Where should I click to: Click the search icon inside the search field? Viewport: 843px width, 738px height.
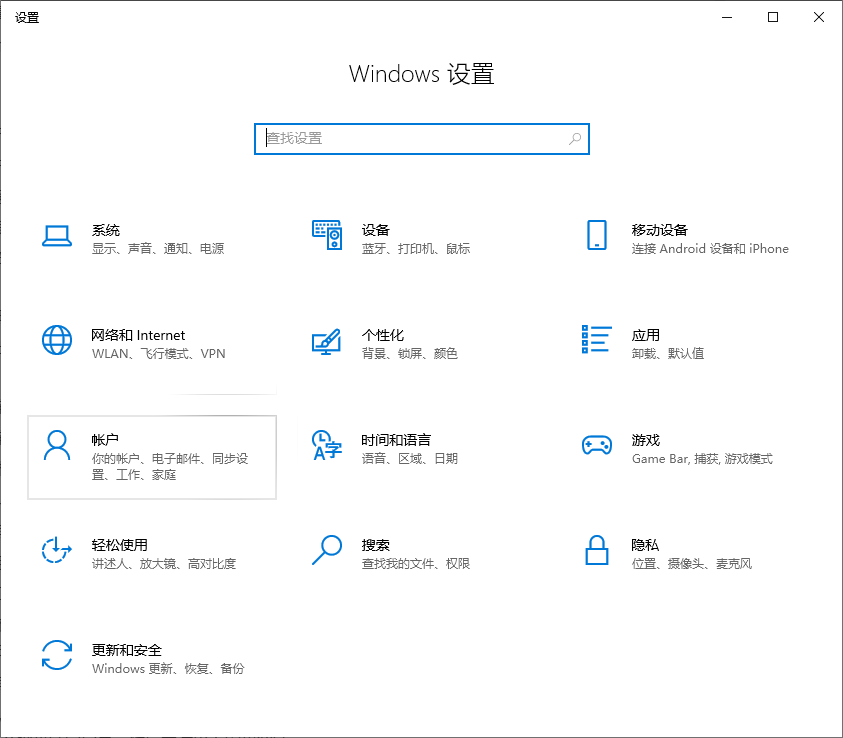575,139
